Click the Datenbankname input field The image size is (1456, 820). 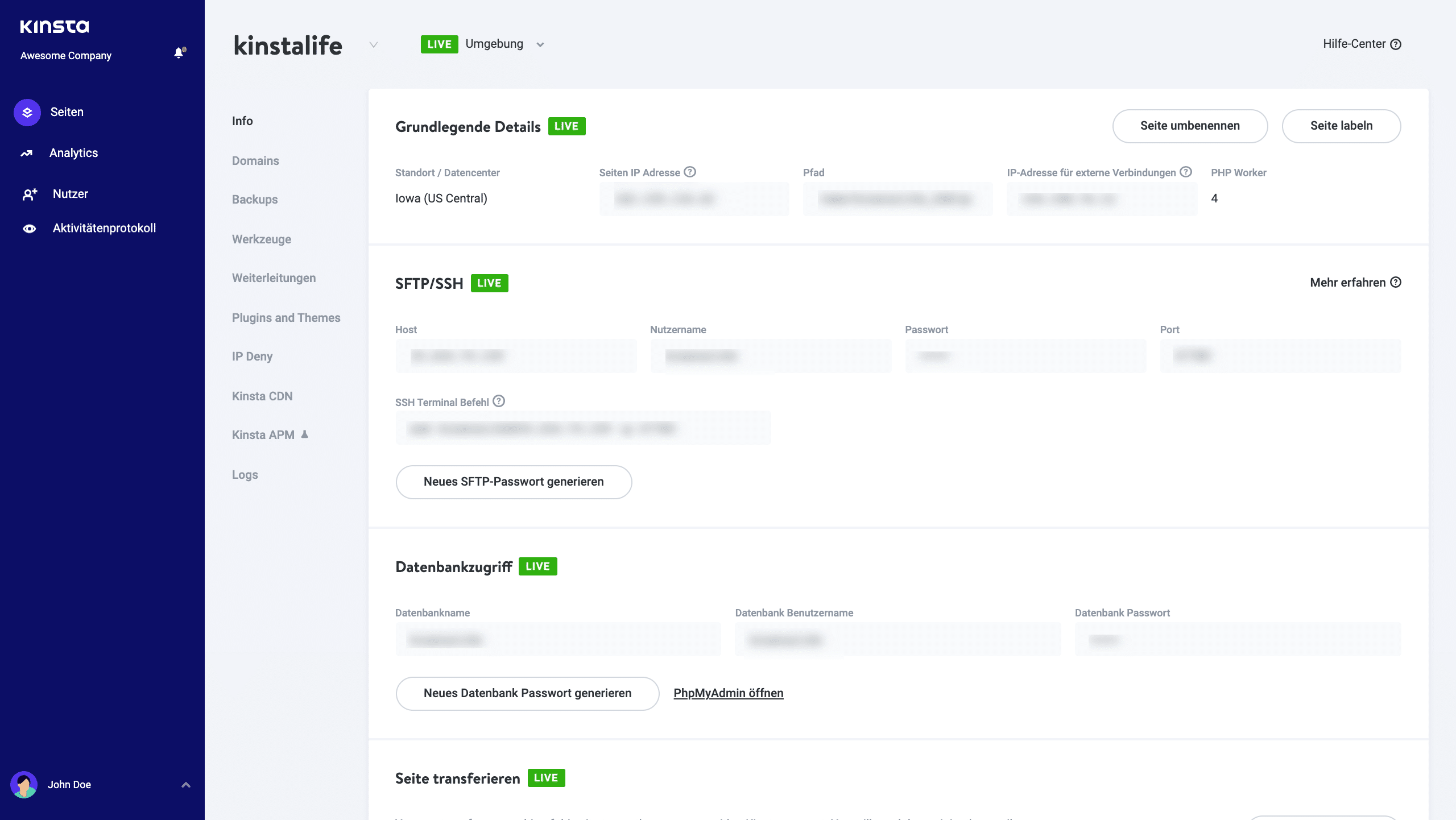click(x=558, y=640)
